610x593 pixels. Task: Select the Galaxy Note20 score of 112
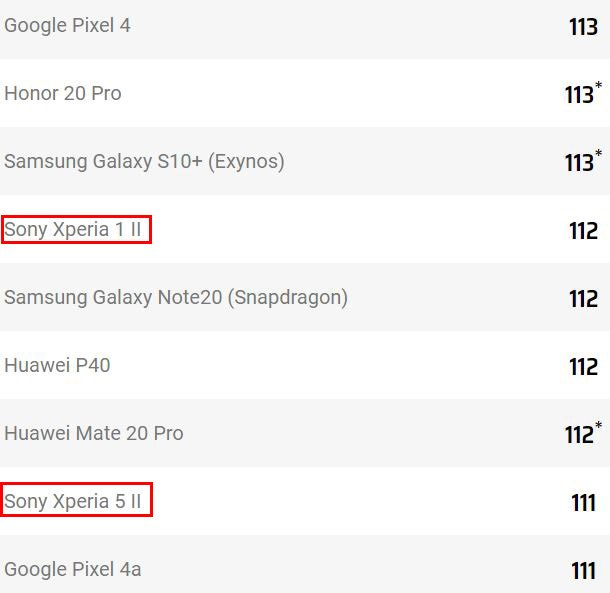[x=583, y=299]
